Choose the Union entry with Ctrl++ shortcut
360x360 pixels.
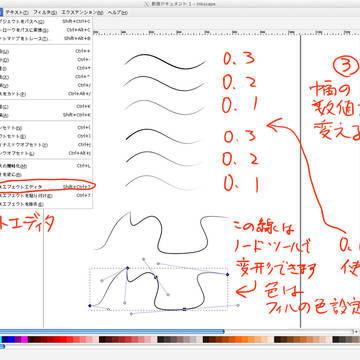46,51
